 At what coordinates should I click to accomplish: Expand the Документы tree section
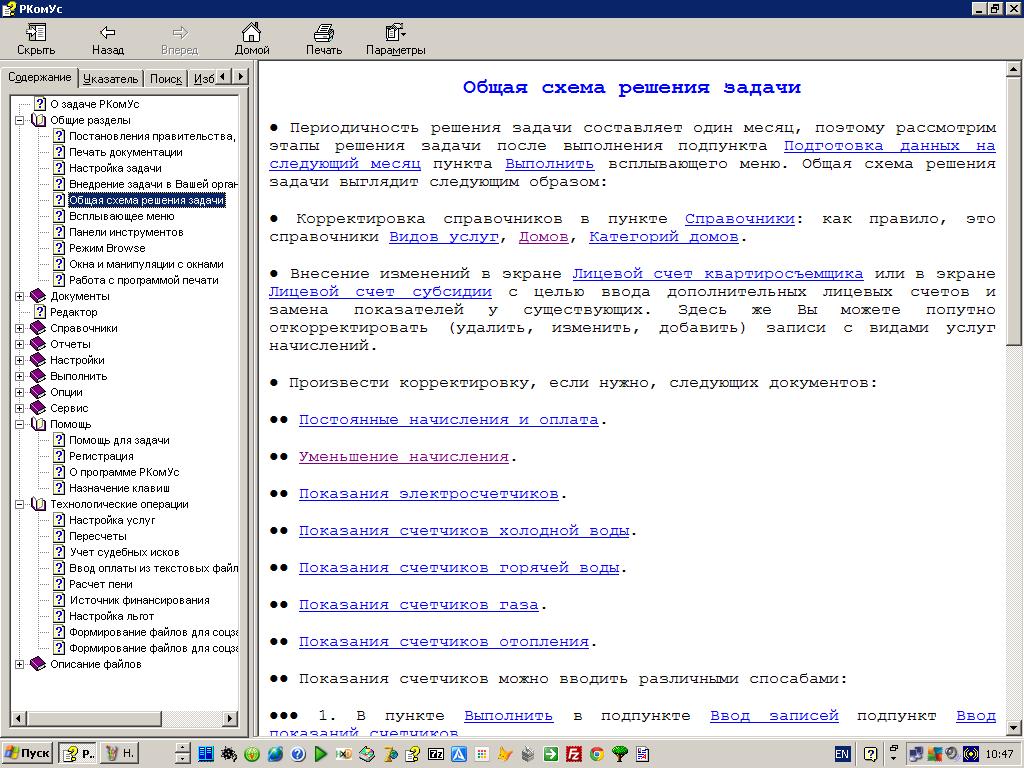click(20, 296)
